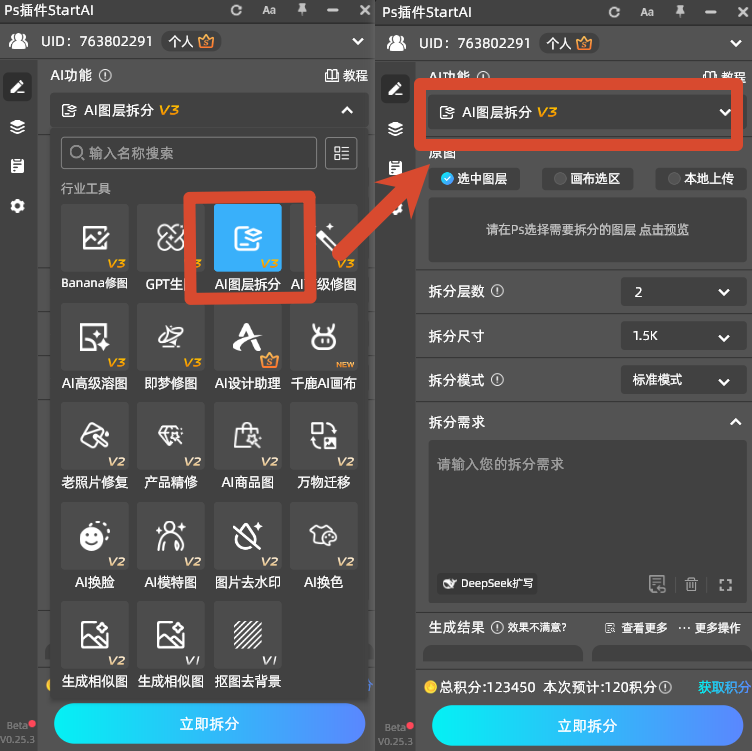The width and height of the screenshot is (752, 751).
Task: Select the 本地上传 radio option
Action: pyautogui.click(x=701, y=179)
